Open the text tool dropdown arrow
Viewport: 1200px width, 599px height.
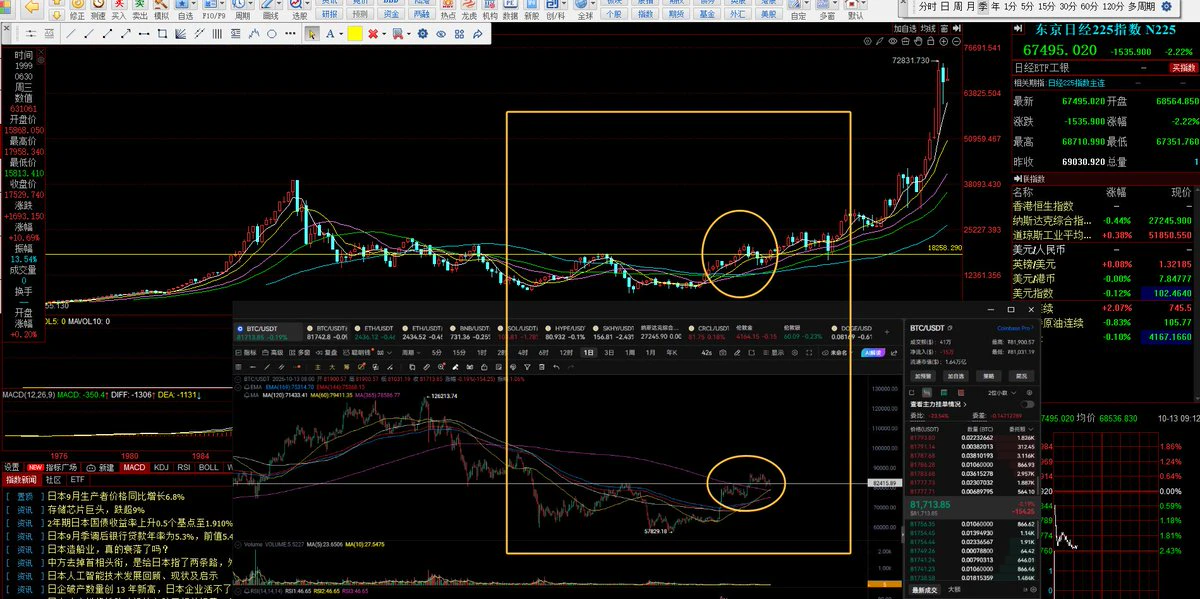341,34
